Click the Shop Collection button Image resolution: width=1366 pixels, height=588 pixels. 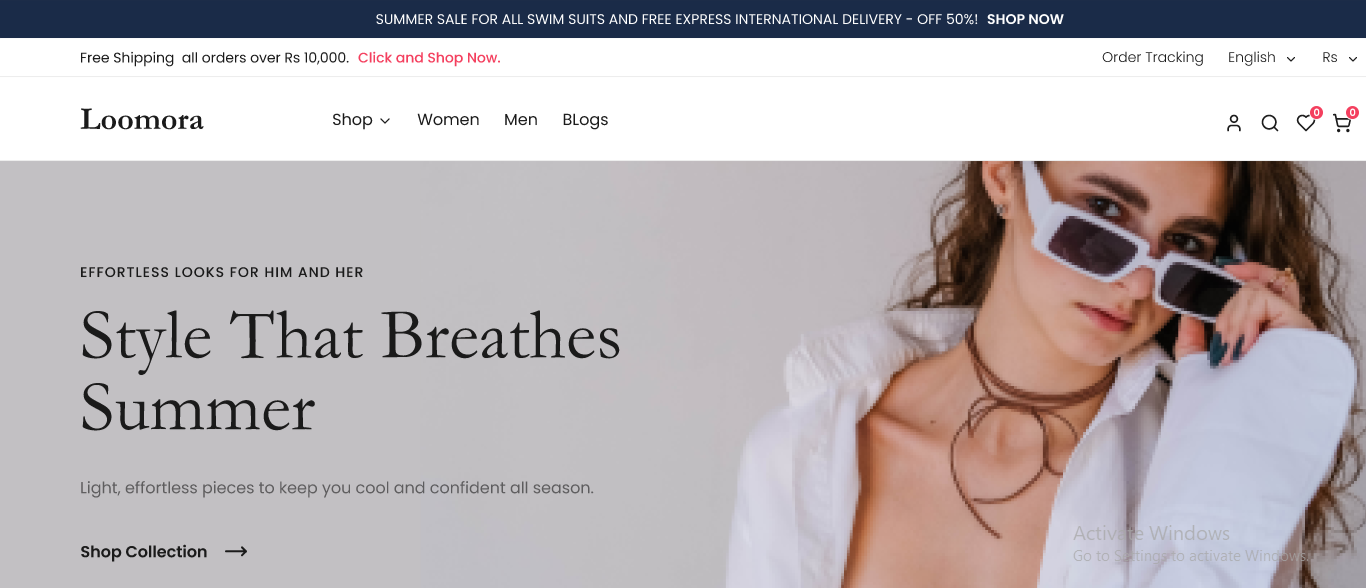(164, 552)
